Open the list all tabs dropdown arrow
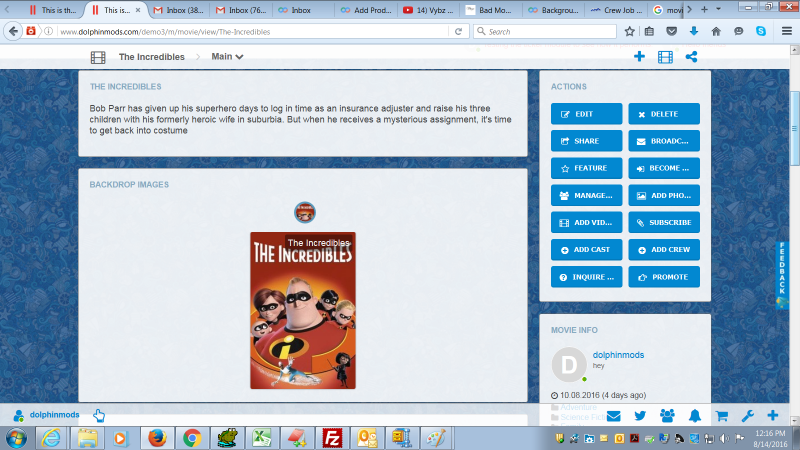 [718, 10]
